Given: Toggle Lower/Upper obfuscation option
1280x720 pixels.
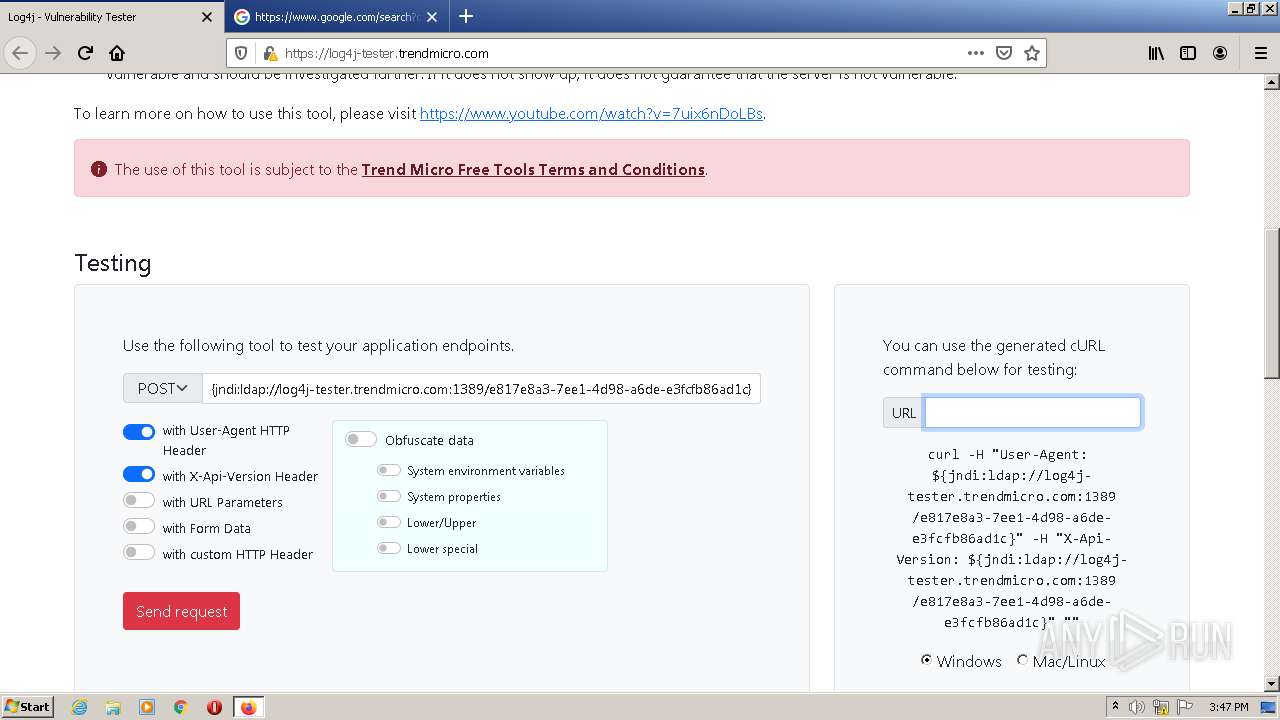Looking at the screenshot, I should (x=389, y=522).
